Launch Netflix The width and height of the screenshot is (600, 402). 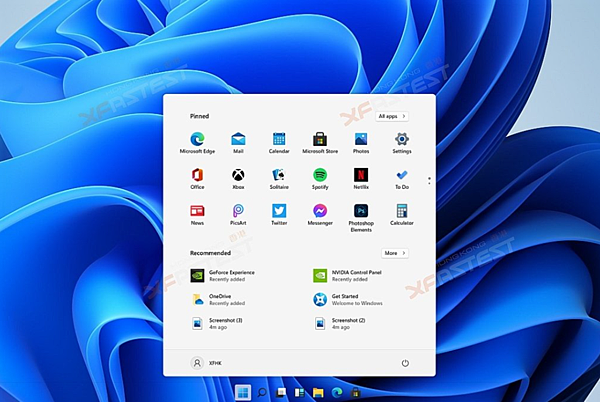[x=361, y=179]
